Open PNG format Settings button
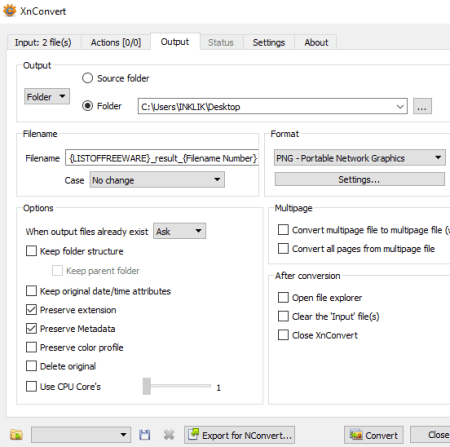This screenshot has height=447, width=450. 359,179
